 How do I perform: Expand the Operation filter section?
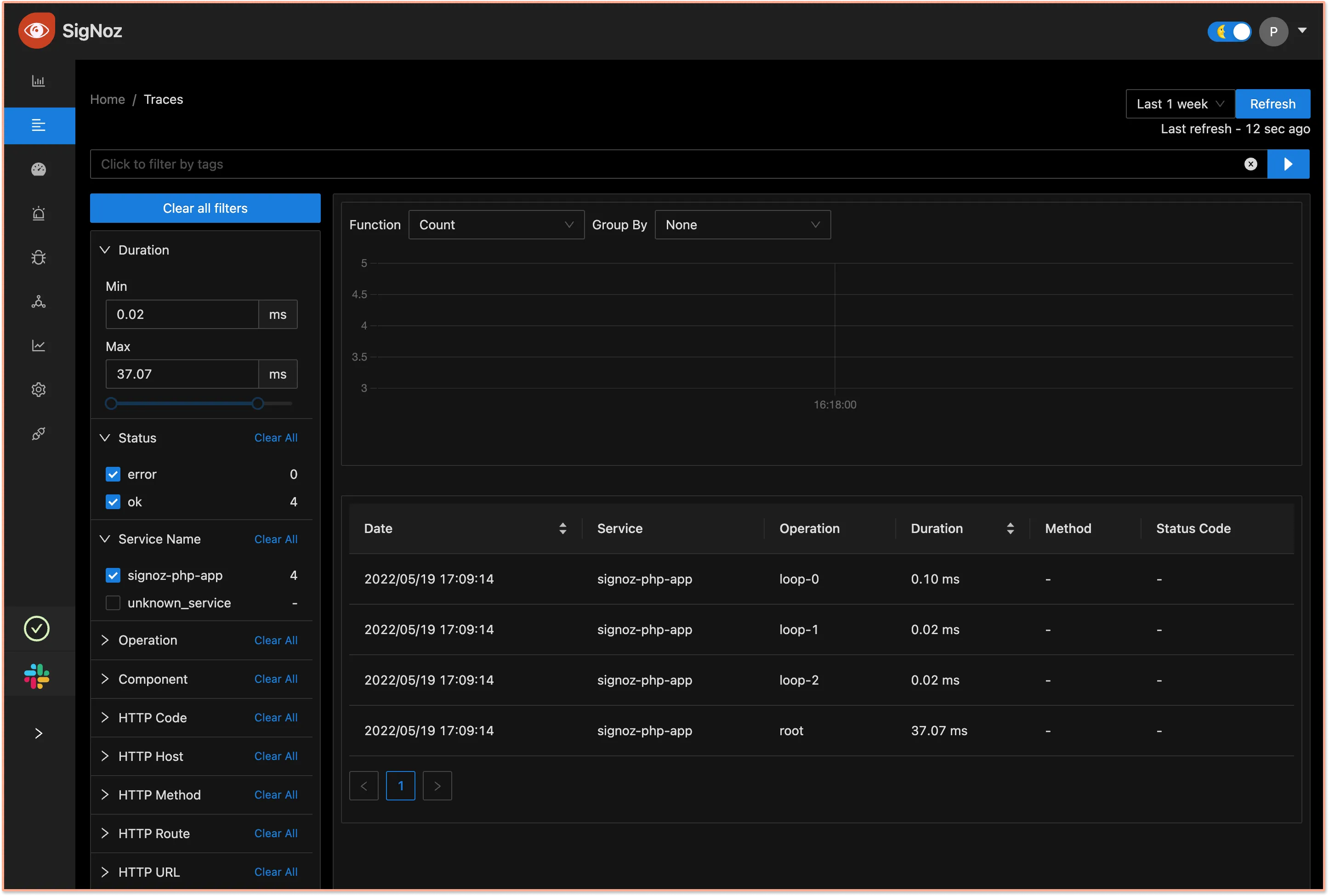[x=105, y=640]
